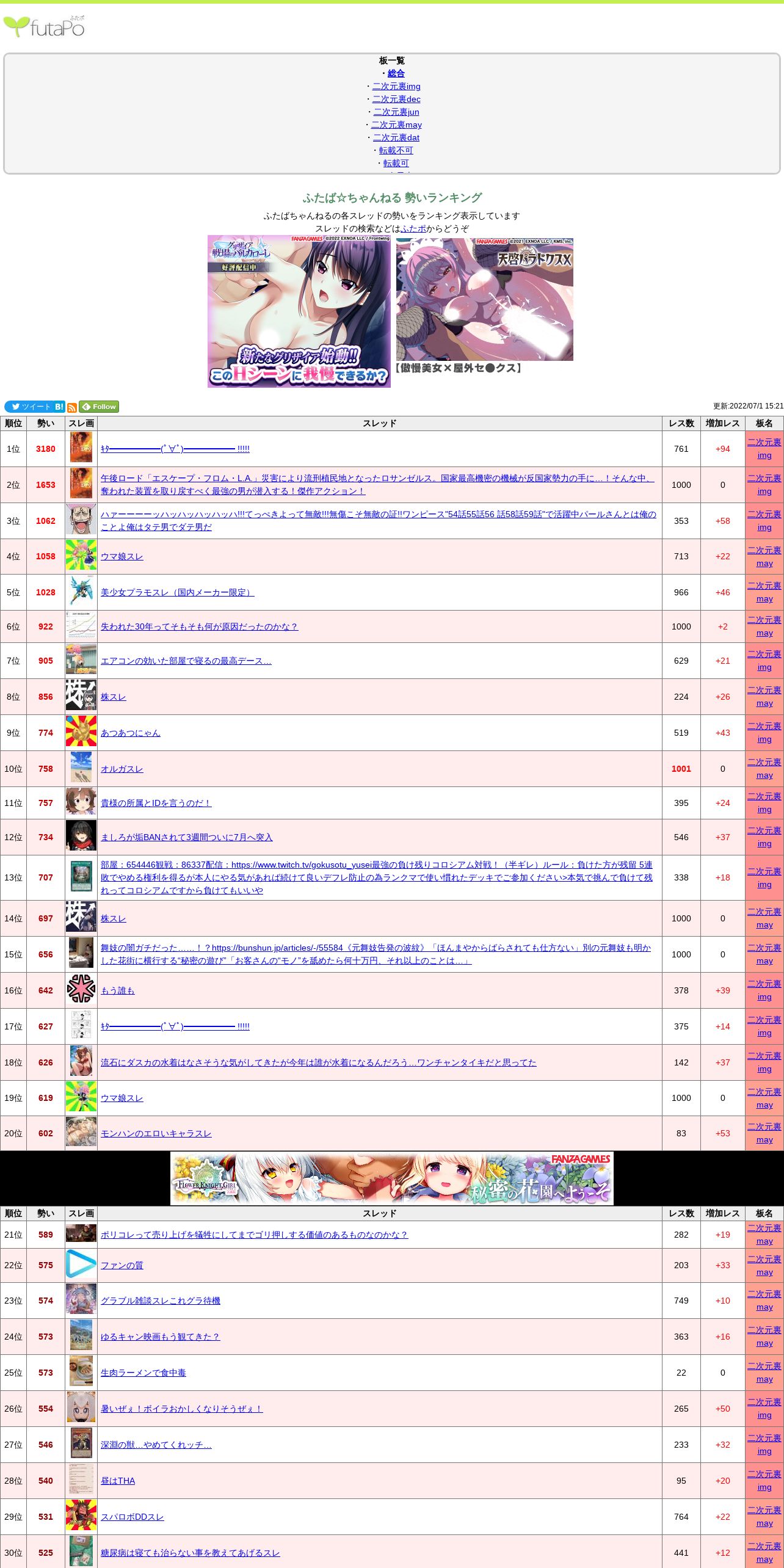Click the futaPo logo
Image resolution: width=784 pixels, height=1568 pixels.
pos(44,27)
